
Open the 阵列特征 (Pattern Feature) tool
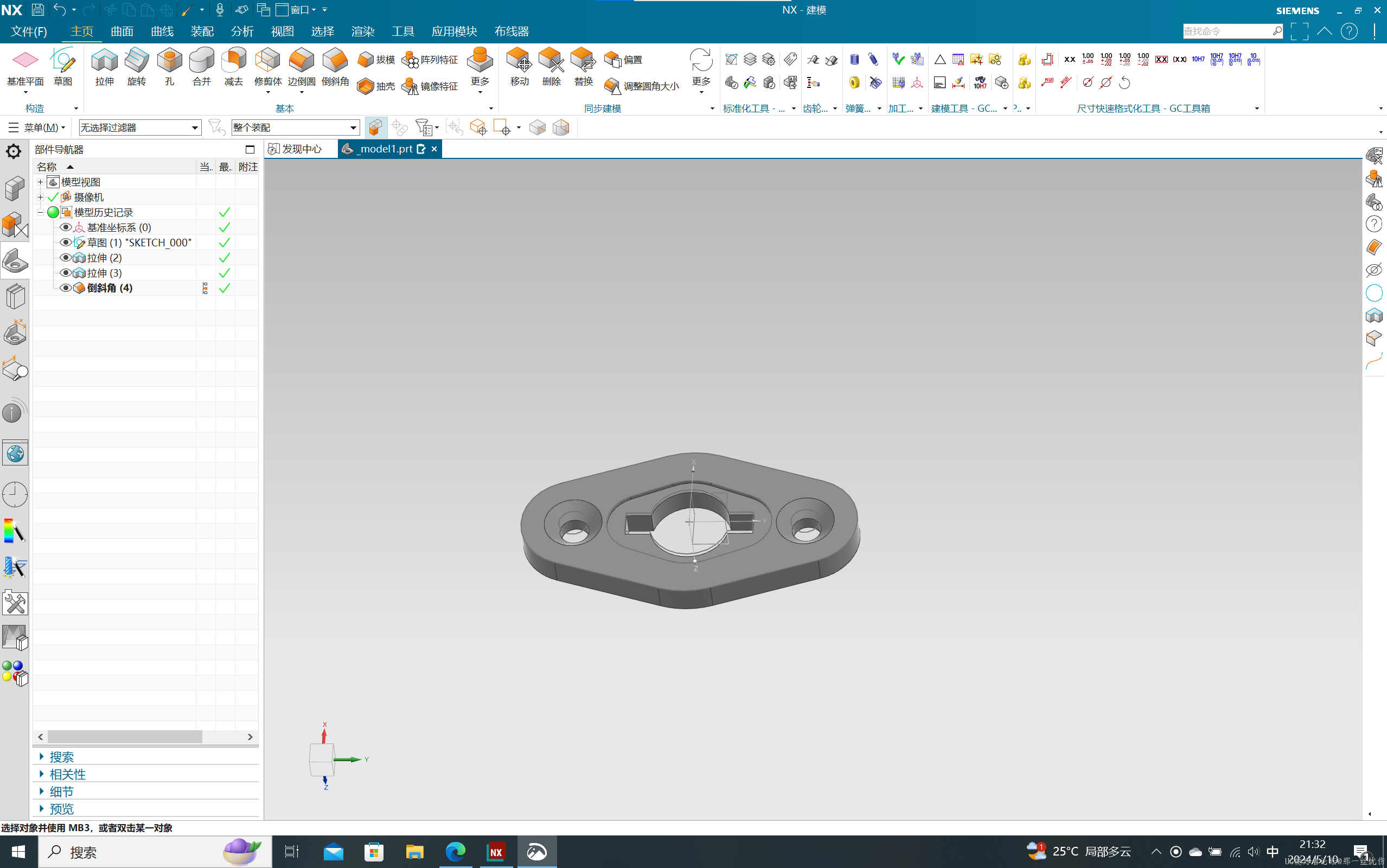pyautogui.click(x=429, y=60)
